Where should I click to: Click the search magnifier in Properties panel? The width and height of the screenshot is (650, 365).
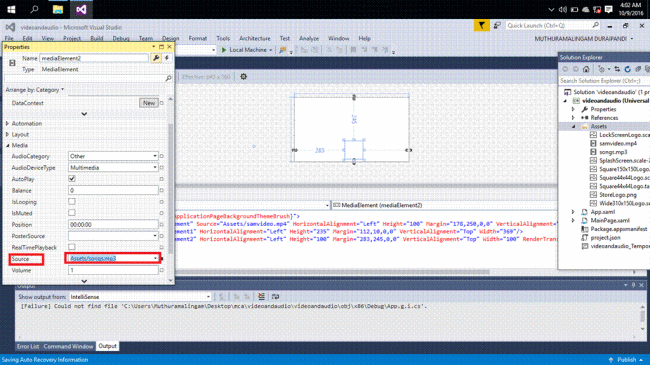pos(168,78)
